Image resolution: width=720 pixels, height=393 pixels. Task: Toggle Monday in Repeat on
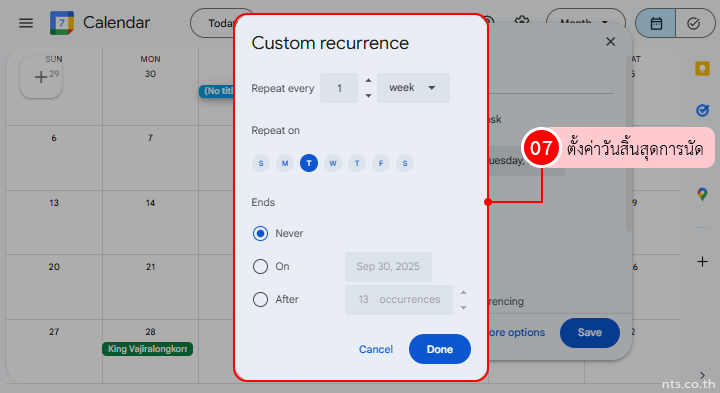coord(285,163)
